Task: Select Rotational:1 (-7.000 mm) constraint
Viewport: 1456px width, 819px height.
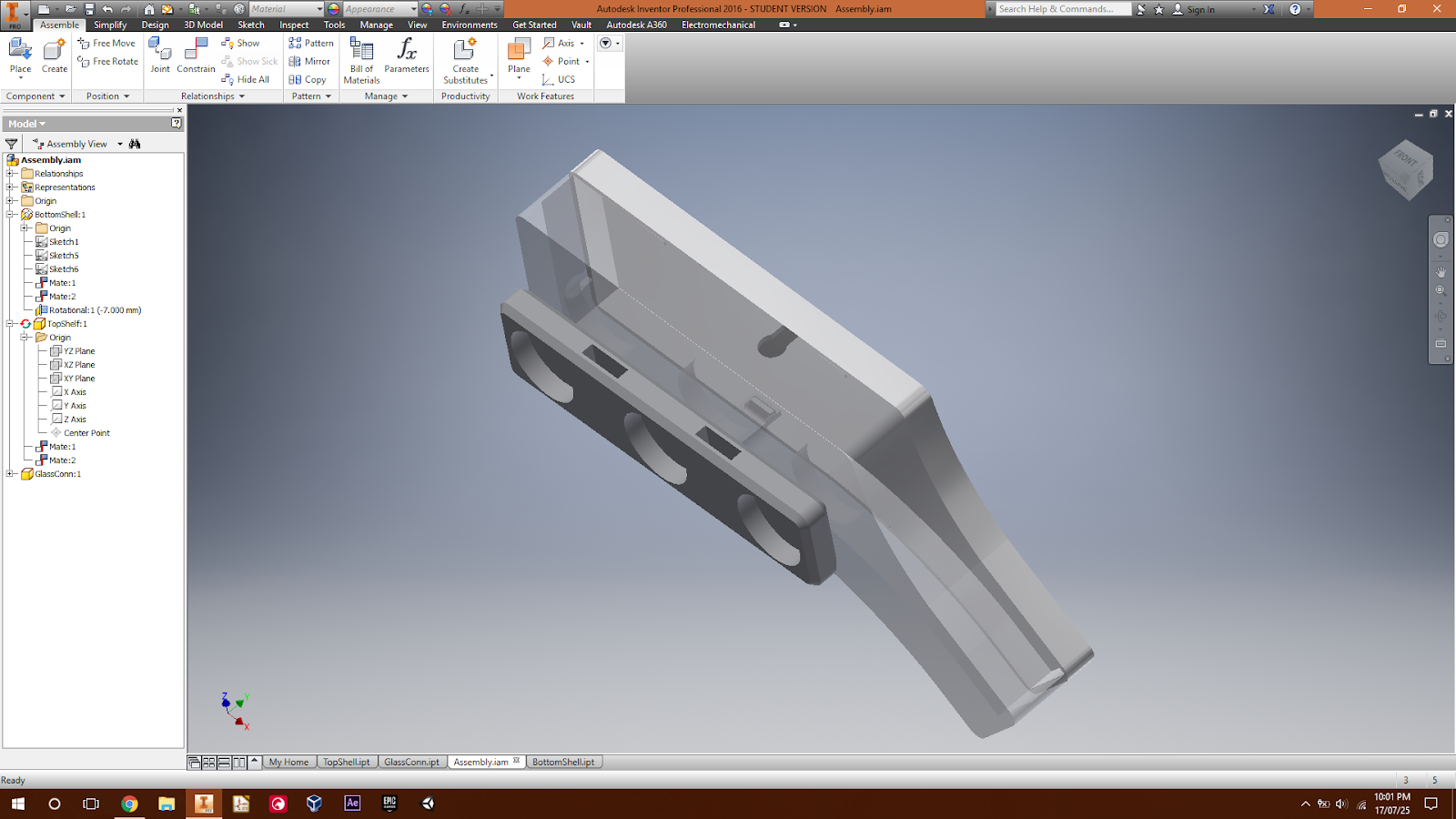Action: click(95, 309)
